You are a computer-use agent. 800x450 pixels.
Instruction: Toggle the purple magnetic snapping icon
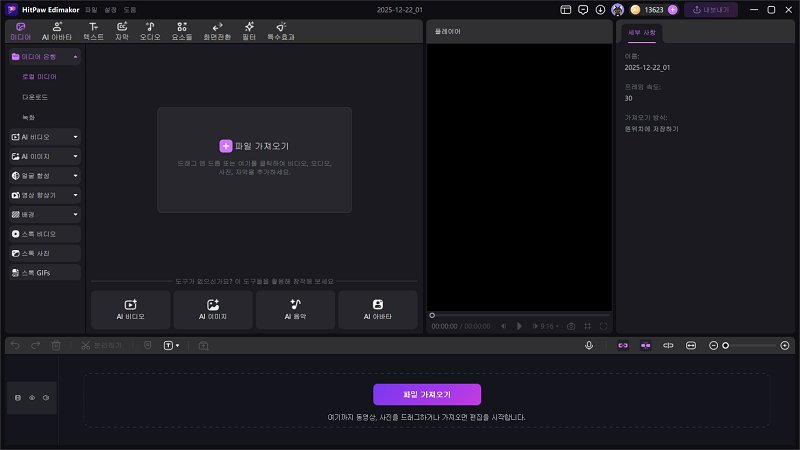point(645,345)
